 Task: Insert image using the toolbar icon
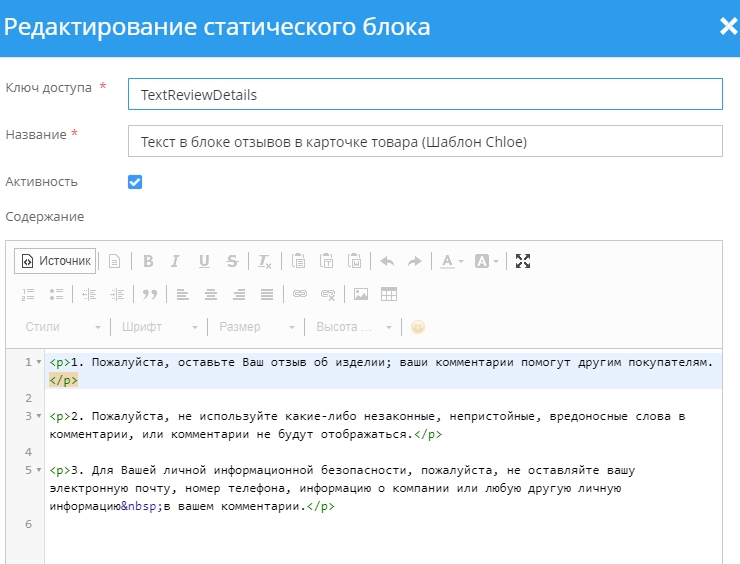tap(361, 294)
